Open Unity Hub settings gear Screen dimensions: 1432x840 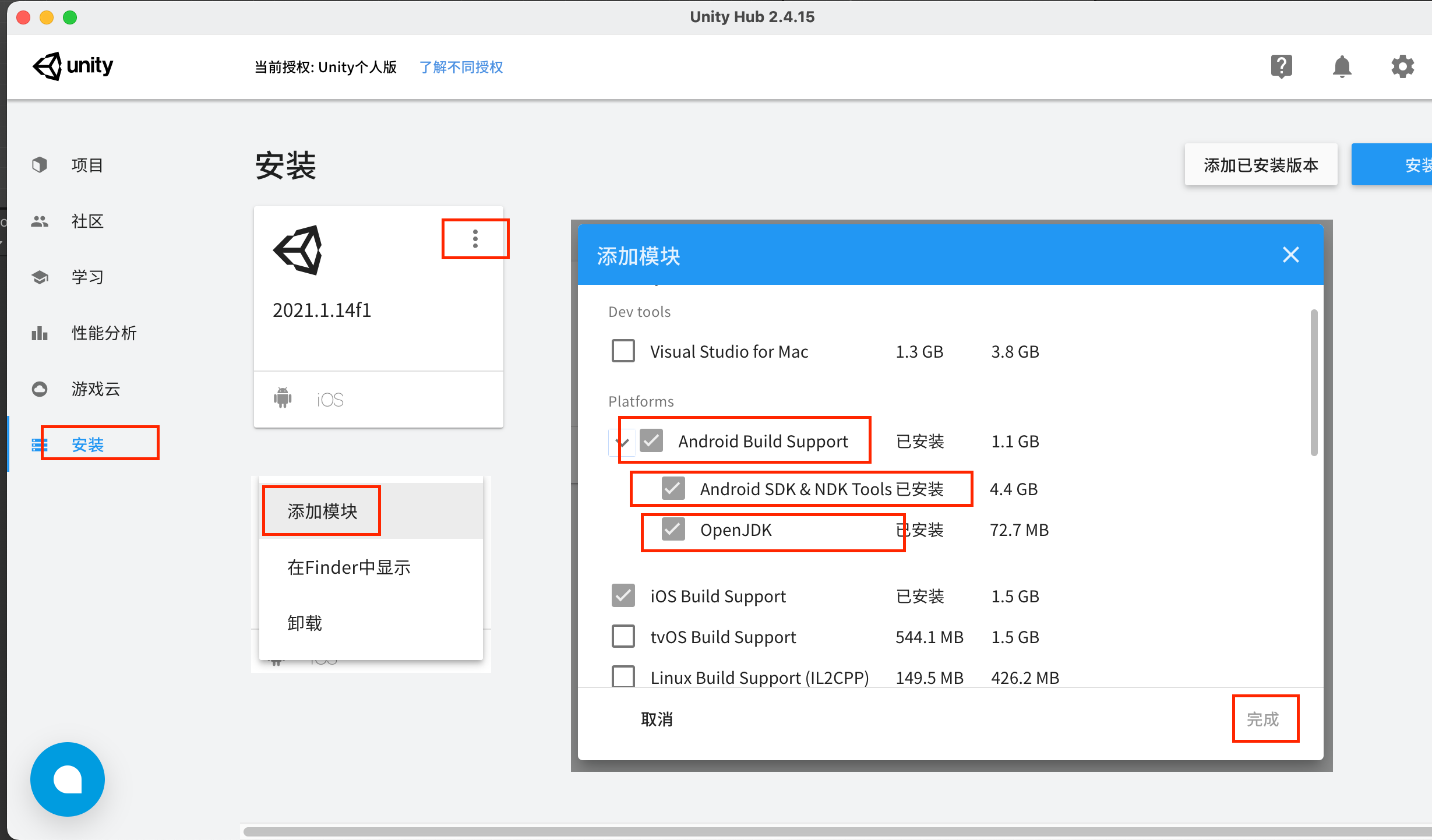tap(1402, 66)
